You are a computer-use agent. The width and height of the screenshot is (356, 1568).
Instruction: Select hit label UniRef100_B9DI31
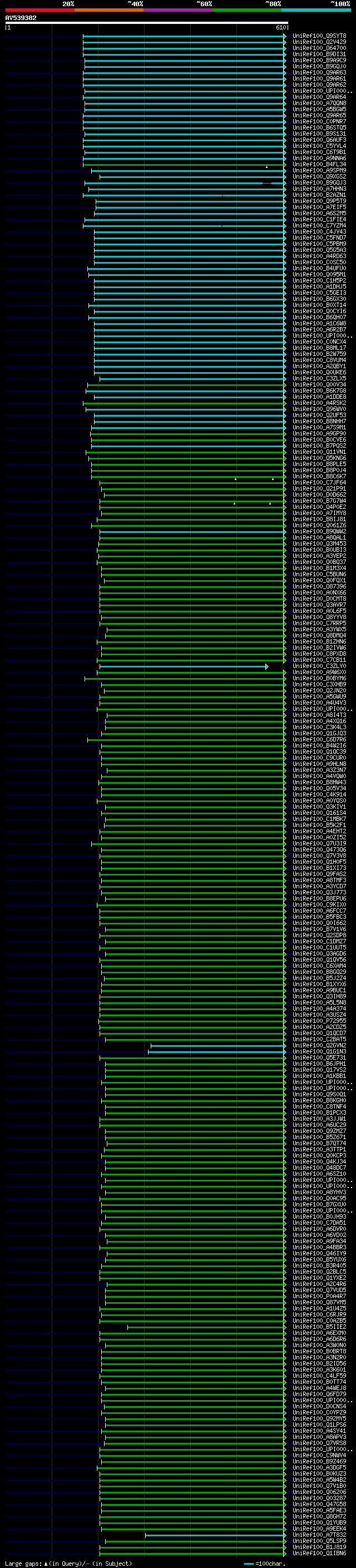(x=319, y=54)
